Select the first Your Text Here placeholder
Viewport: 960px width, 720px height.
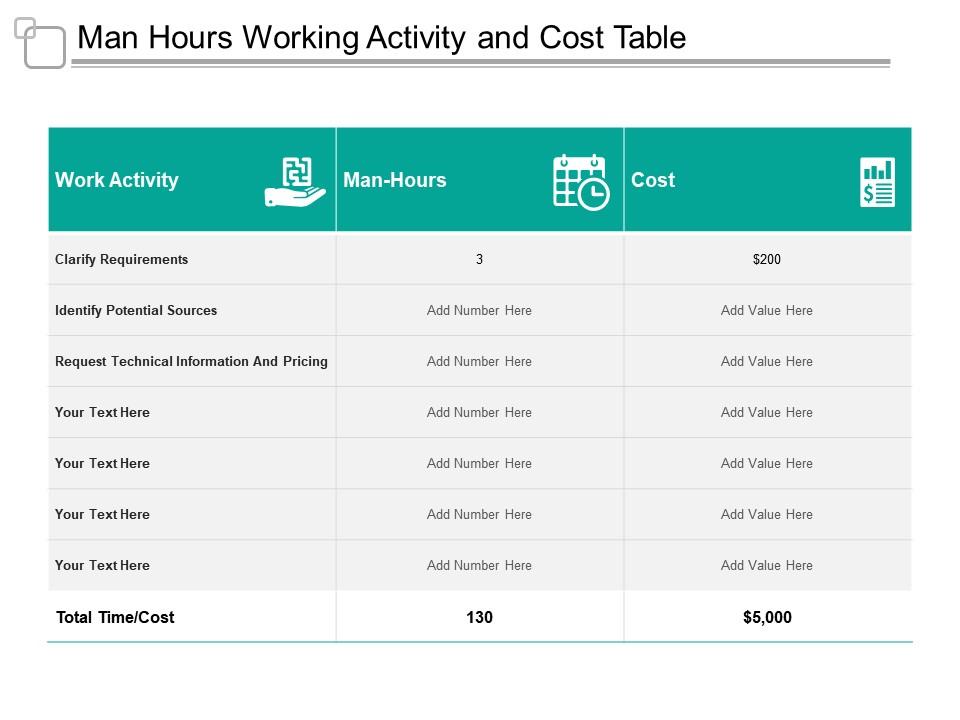102,412
